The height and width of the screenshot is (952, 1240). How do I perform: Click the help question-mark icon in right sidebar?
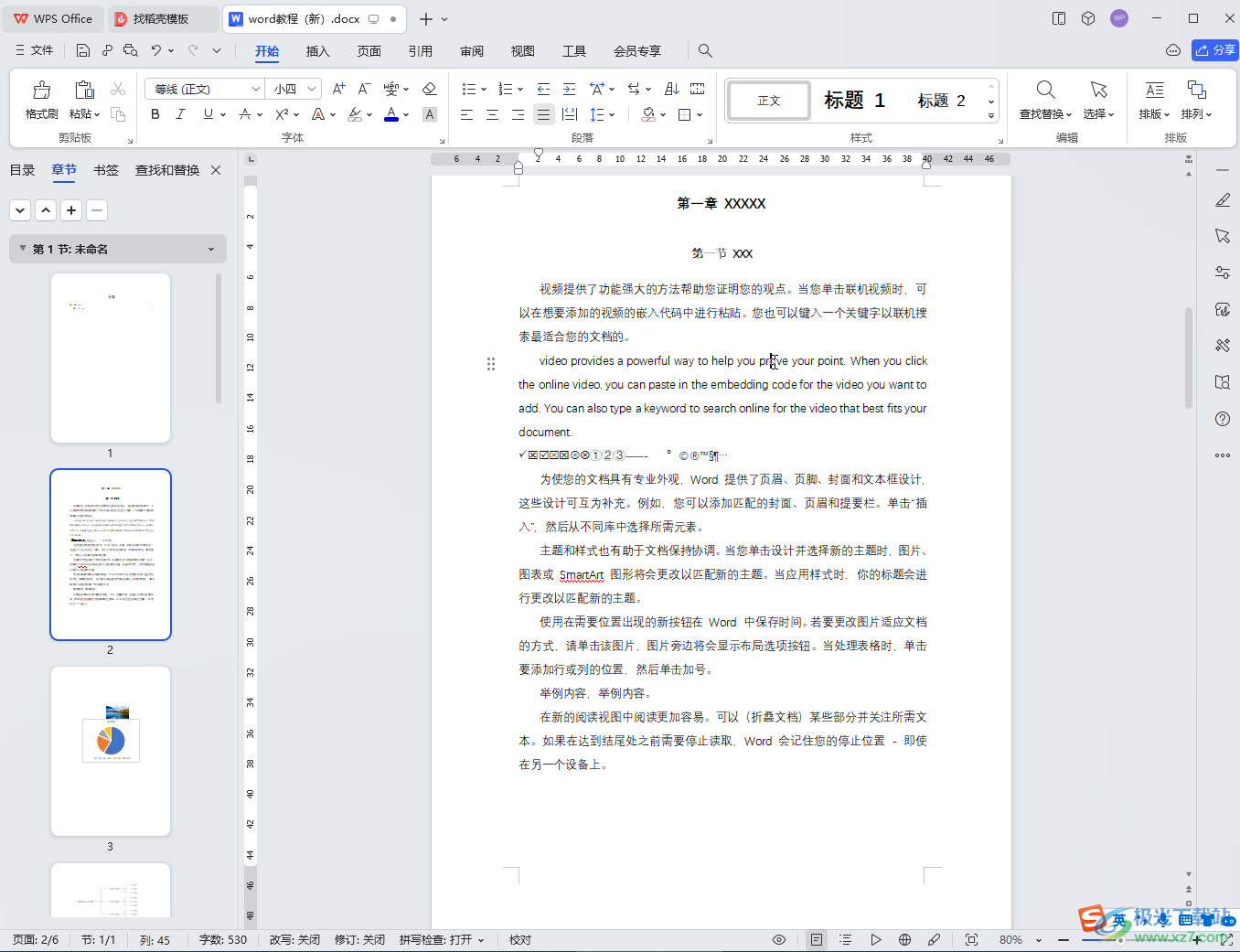click(x=1223, y=419)
